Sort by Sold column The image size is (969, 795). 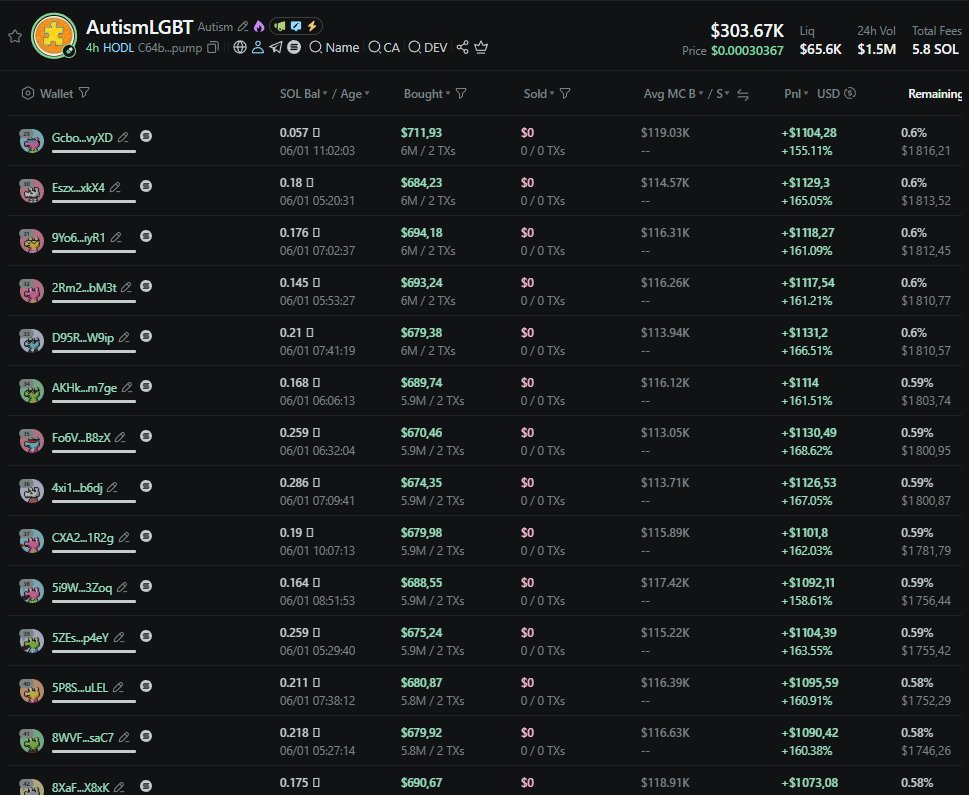coord(539,94)
